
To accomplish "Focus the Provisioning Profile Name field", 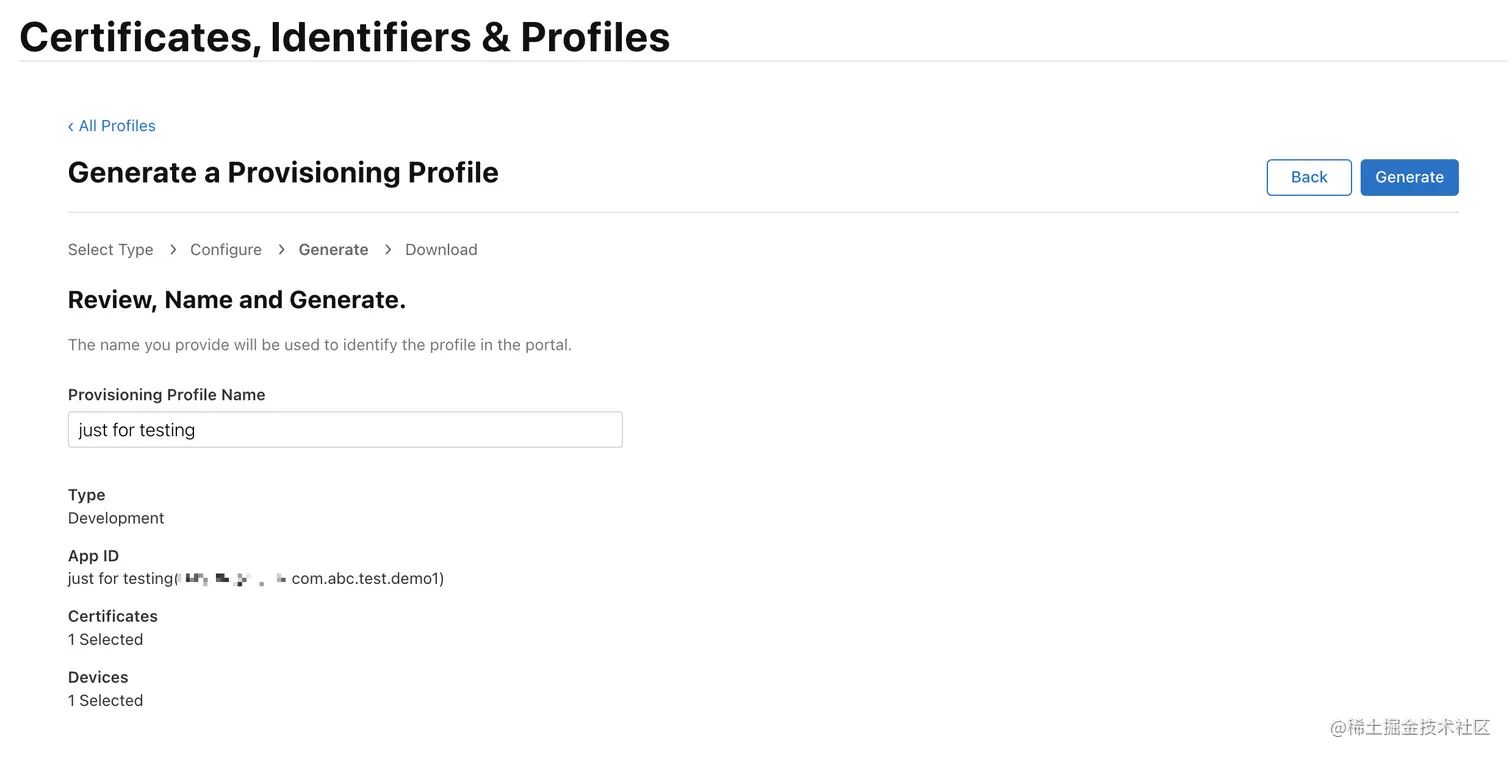I will click(x=345, y=430).
